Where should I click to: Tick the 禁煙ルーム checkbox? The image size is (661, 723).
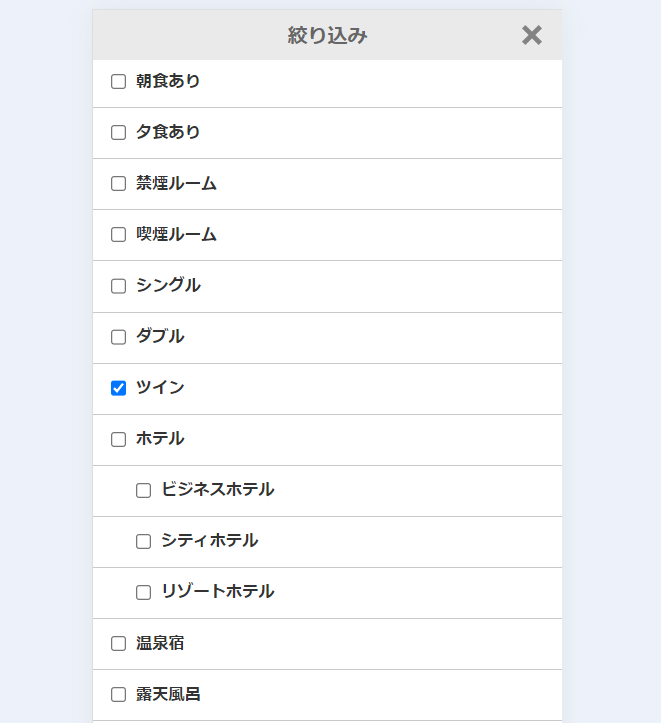click(118, 184)
